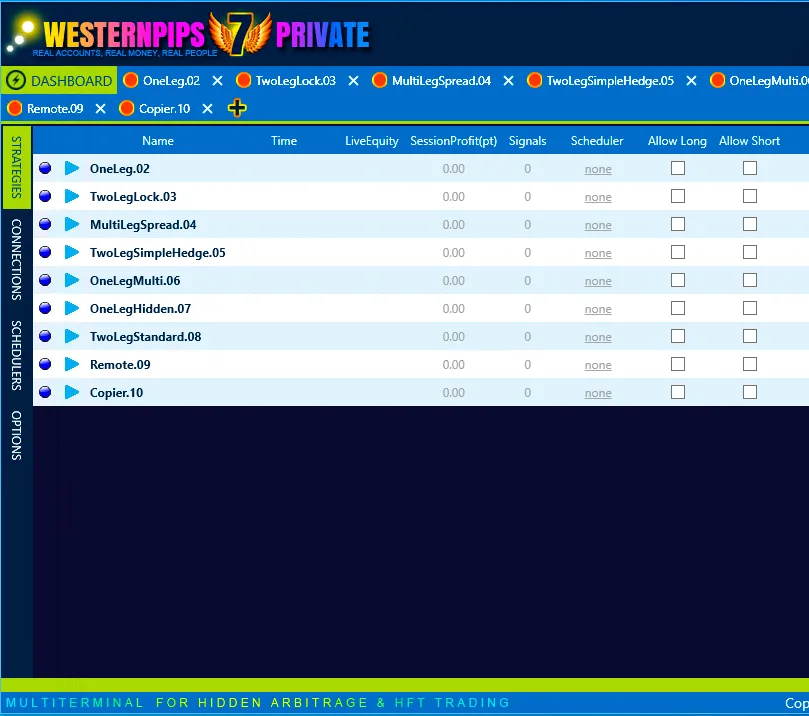Start the TwoLegStandard.08 play arrow

(x=72, y=336)
